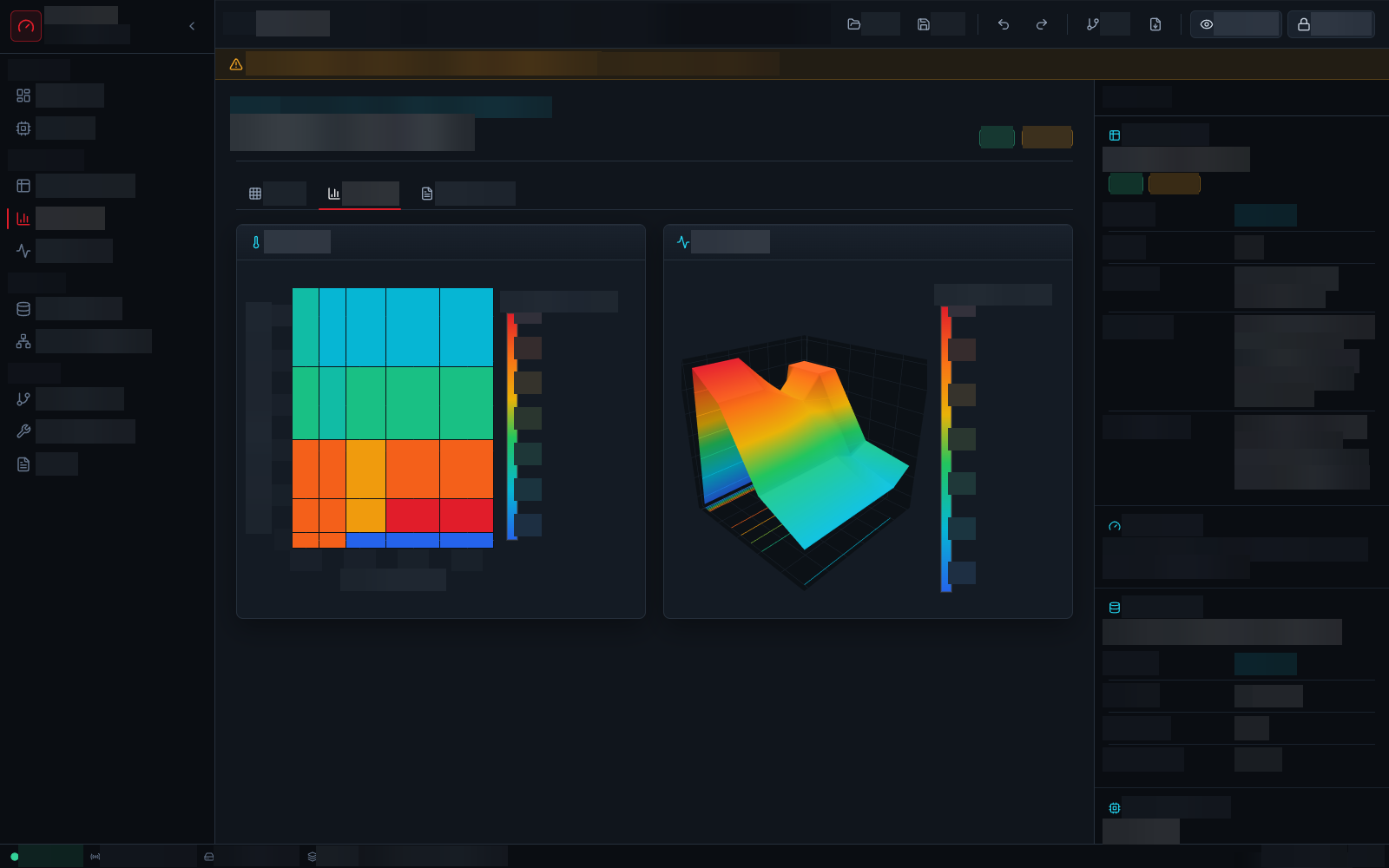Switch to the table grid tab
This screenshot has width=1389, height=868.
(276, 194)
